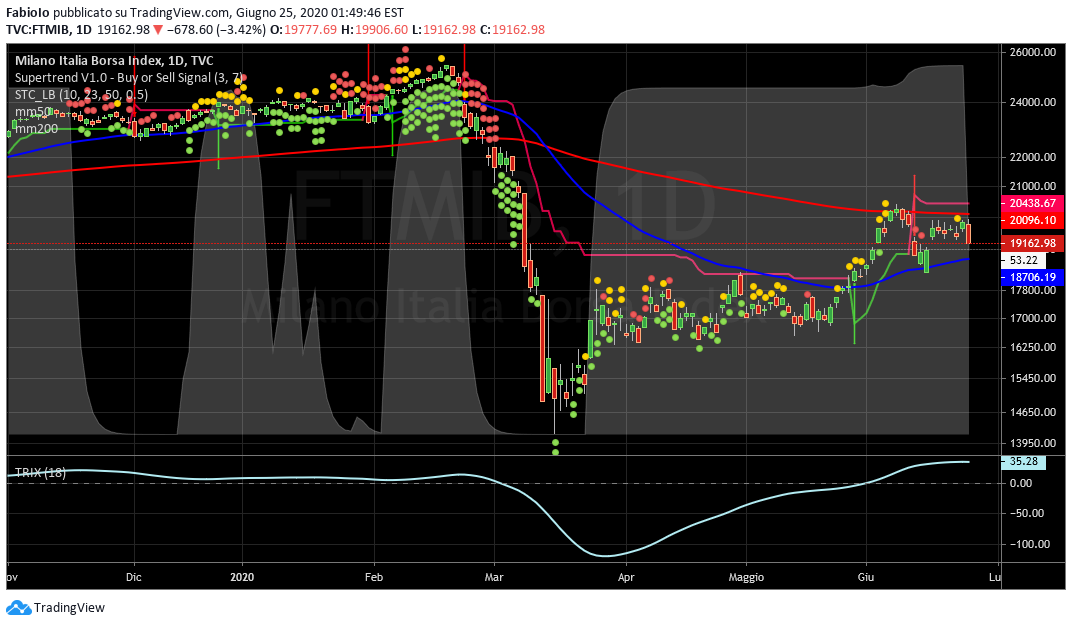Click the 17800.00 price axis label
This screenshot has width=1072, height=626.
[x=1032, y=290]
